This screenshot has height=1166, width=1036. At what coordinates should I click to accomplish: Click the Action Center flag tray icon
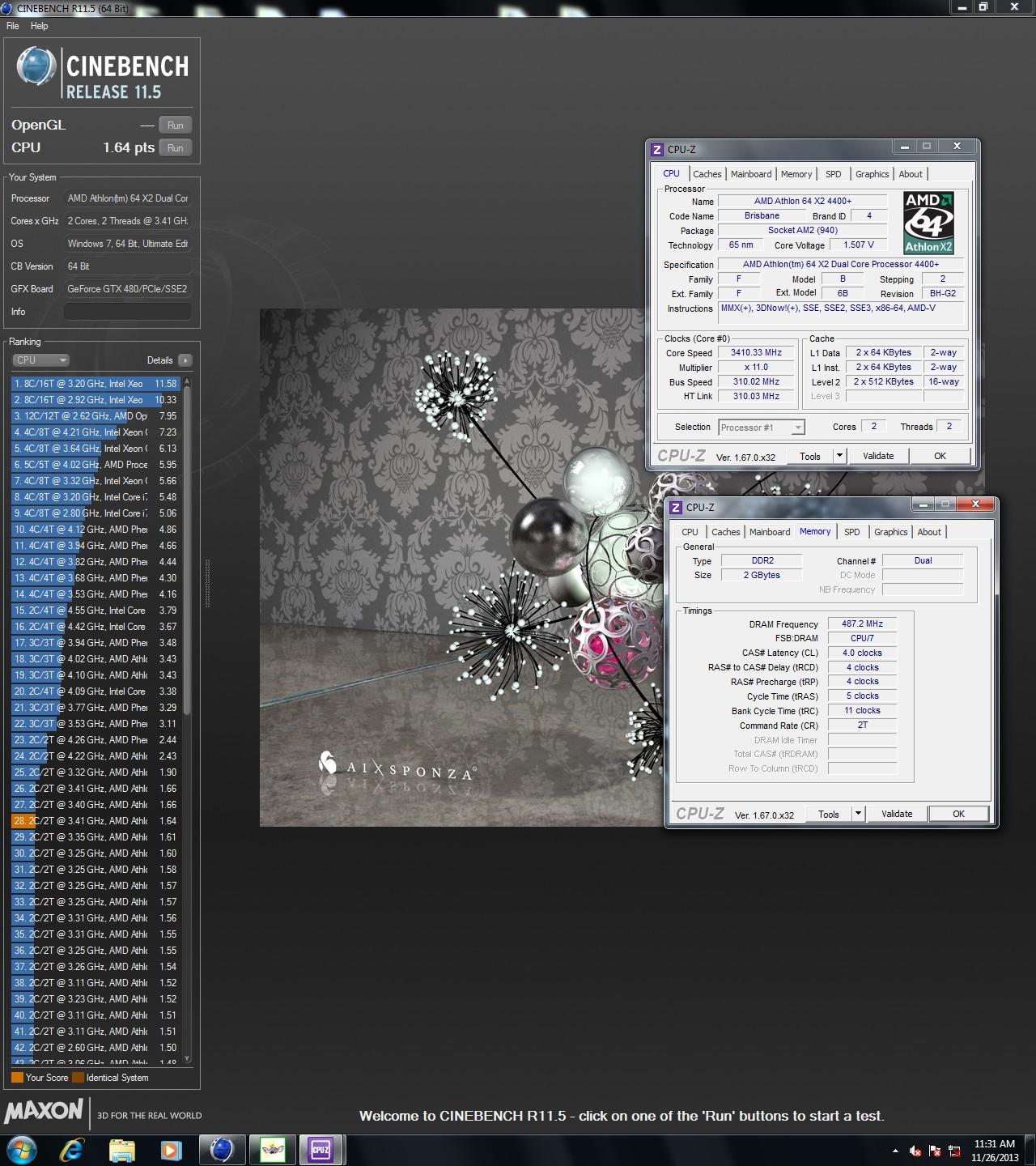tap(936, 1151)
